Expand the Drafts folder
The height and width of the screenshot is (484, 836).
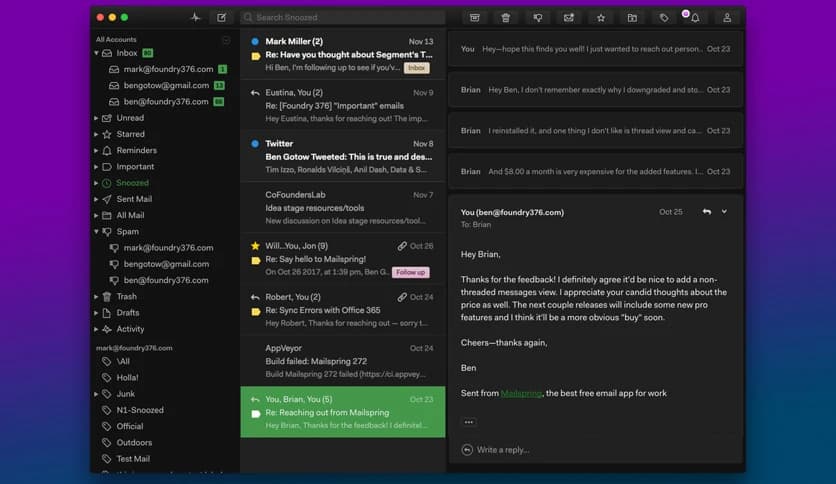point(97,313)
